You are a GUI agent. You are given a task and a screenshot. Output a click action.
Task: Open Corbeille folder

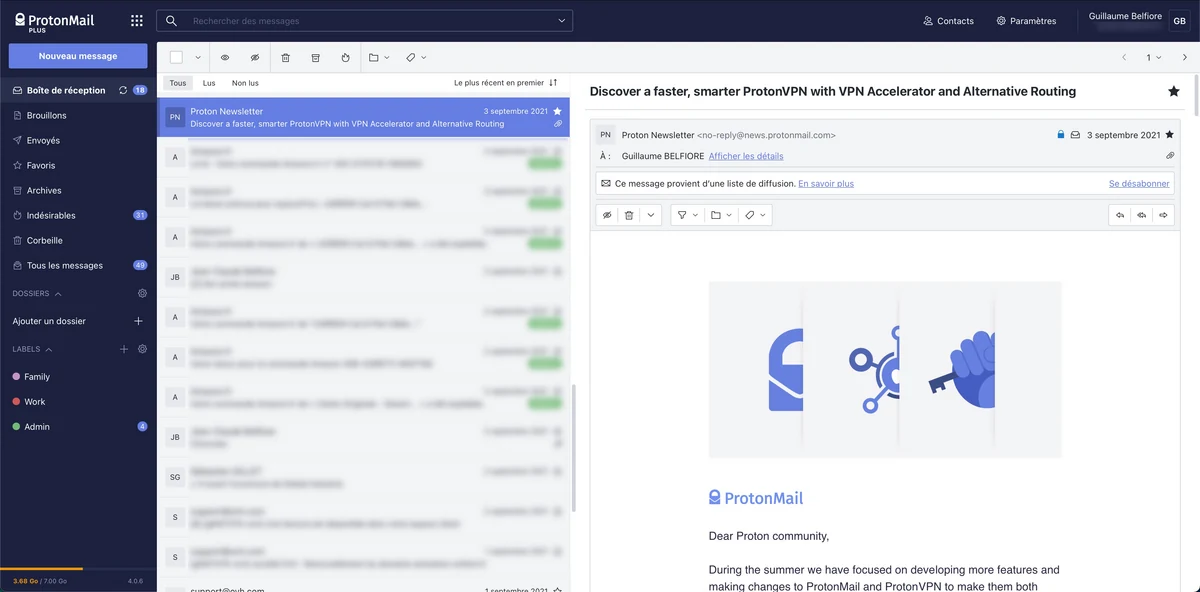[x=78, y=240]
